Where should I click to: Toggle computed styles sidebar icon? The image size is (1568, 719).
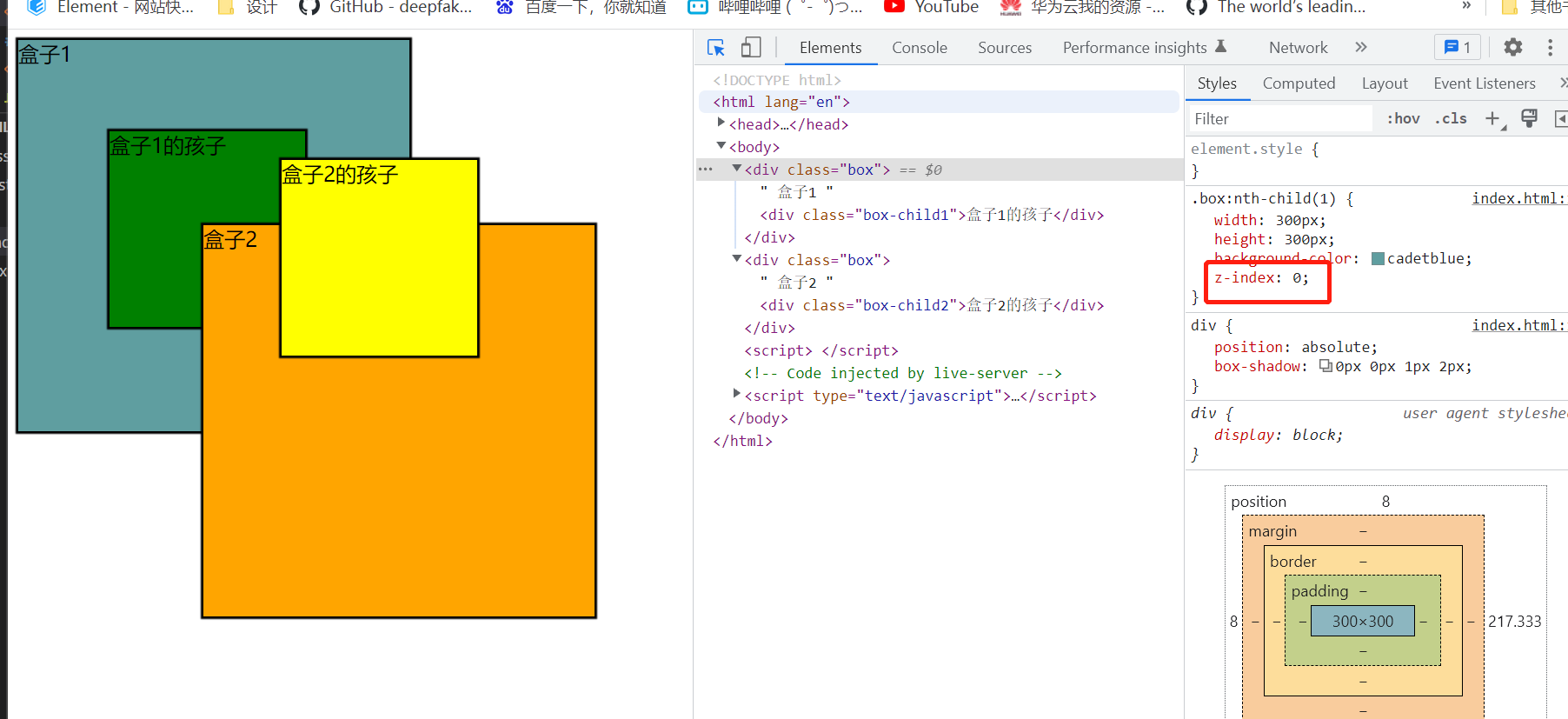1561,119
